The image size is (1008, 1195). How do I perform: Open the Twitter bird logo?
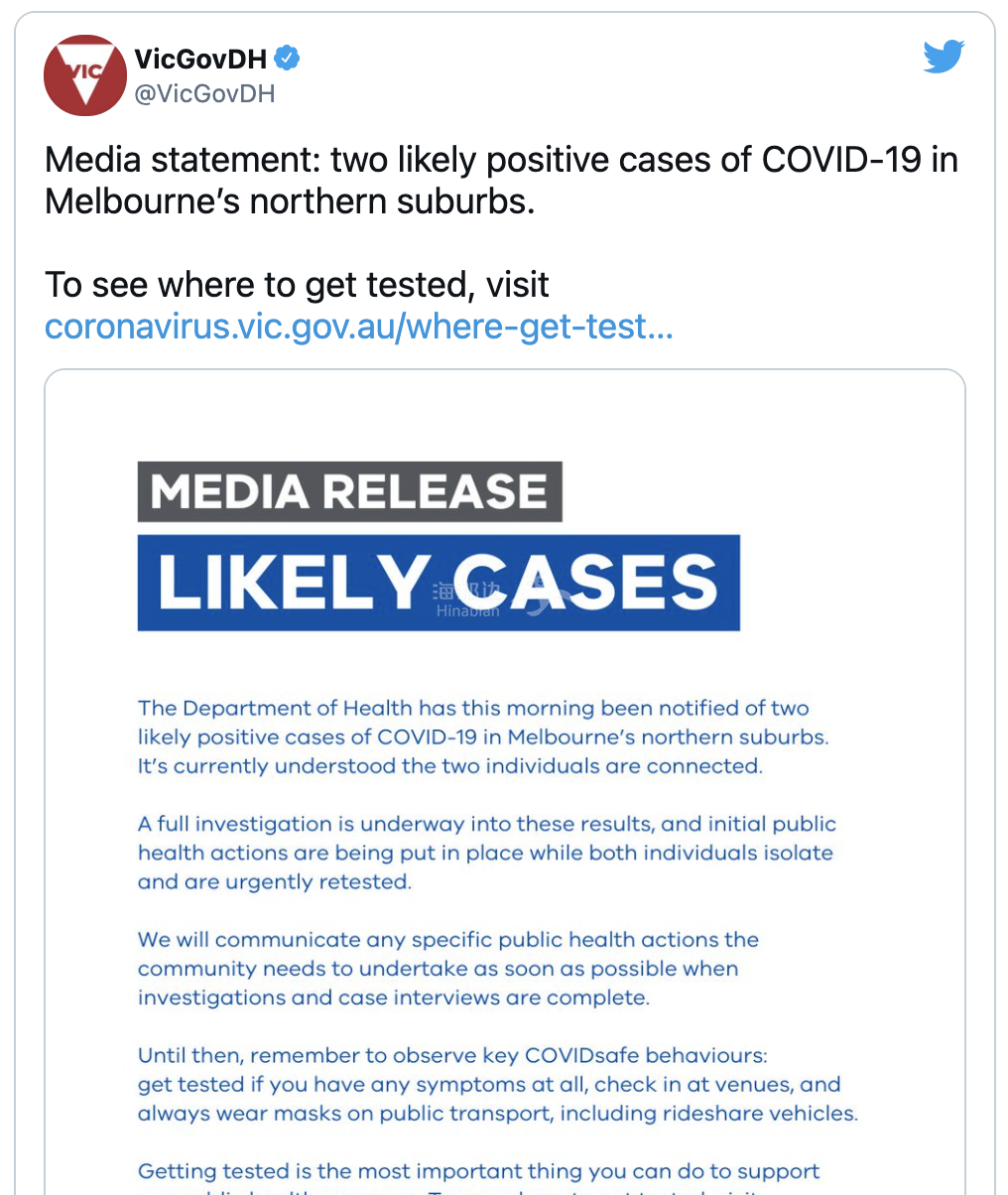(943, 58)
